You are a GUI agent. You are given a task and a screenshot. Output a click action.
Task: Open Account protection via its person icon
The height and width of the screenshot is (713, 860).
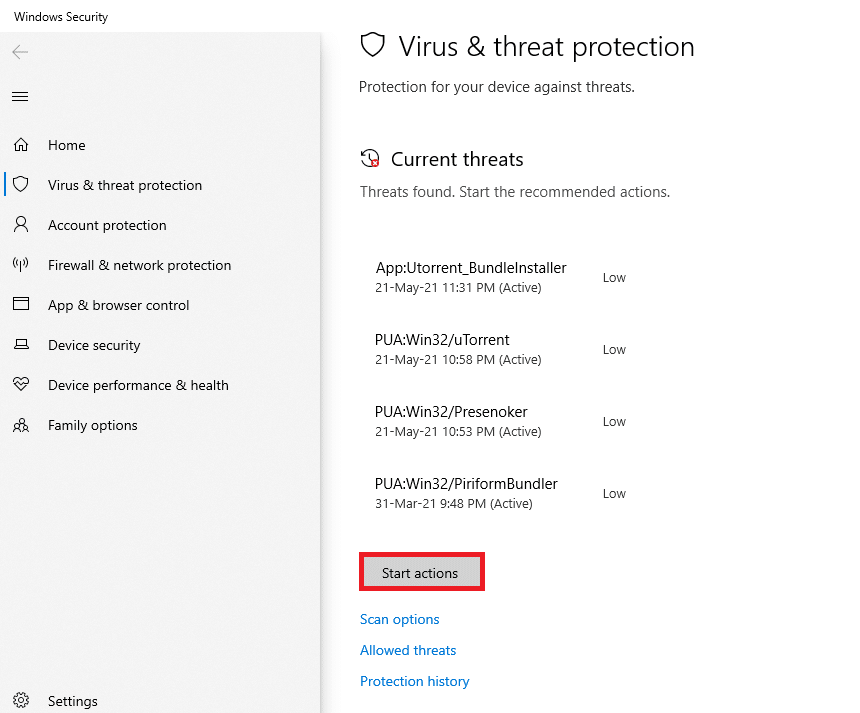21,225
